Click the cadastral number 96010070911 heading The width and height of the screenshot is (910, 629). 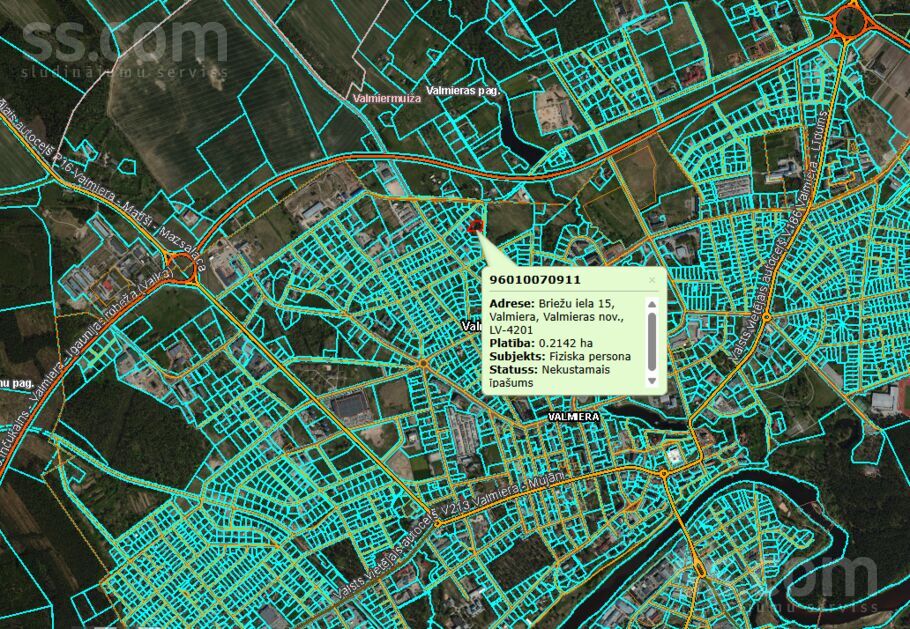coord(534,280)
